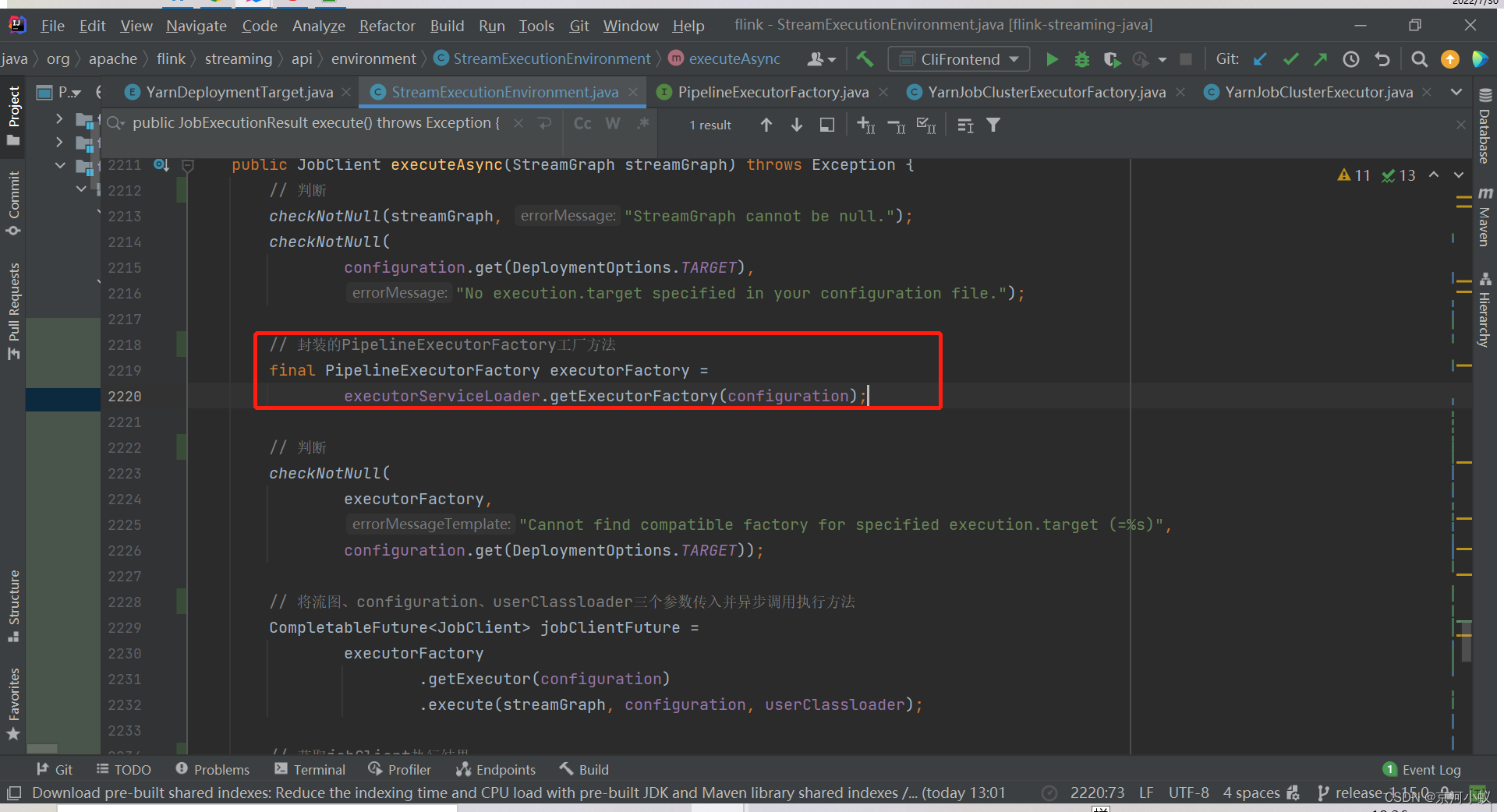The image size is (1504, 812).
Task: Open the Event Log
Action: pyautogui.click(x=1422, y=769)
